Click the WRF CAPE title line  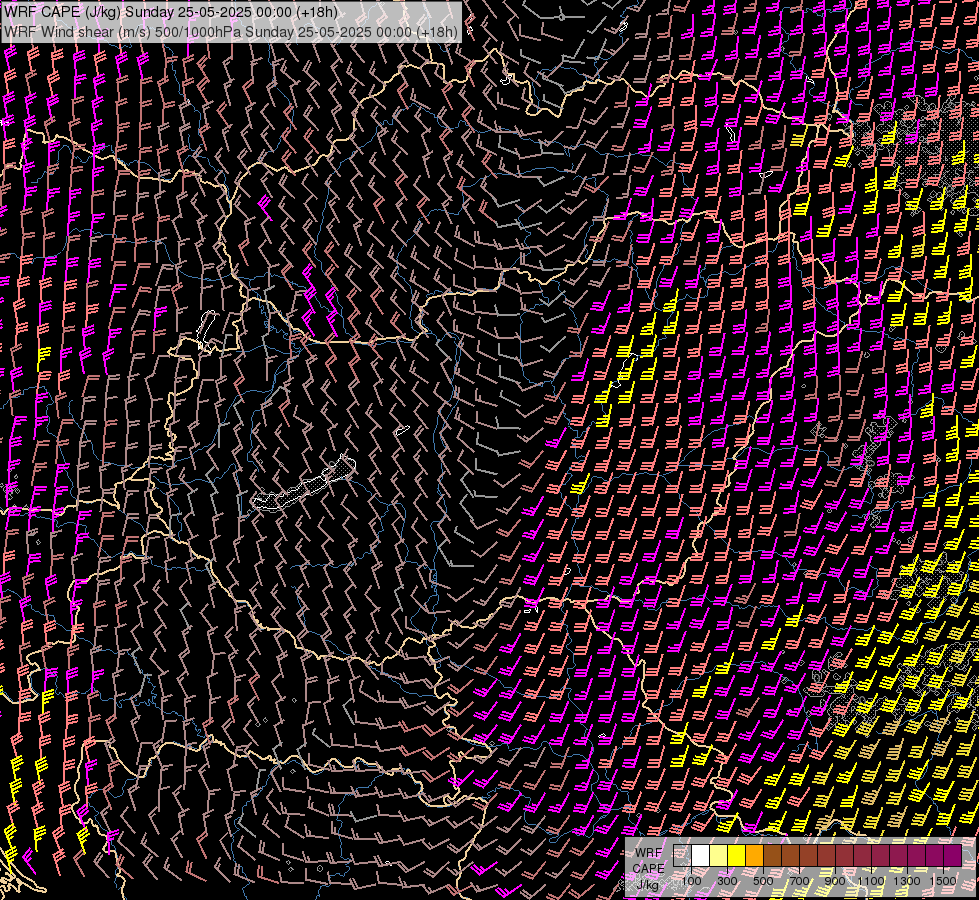tap(170, 12)
